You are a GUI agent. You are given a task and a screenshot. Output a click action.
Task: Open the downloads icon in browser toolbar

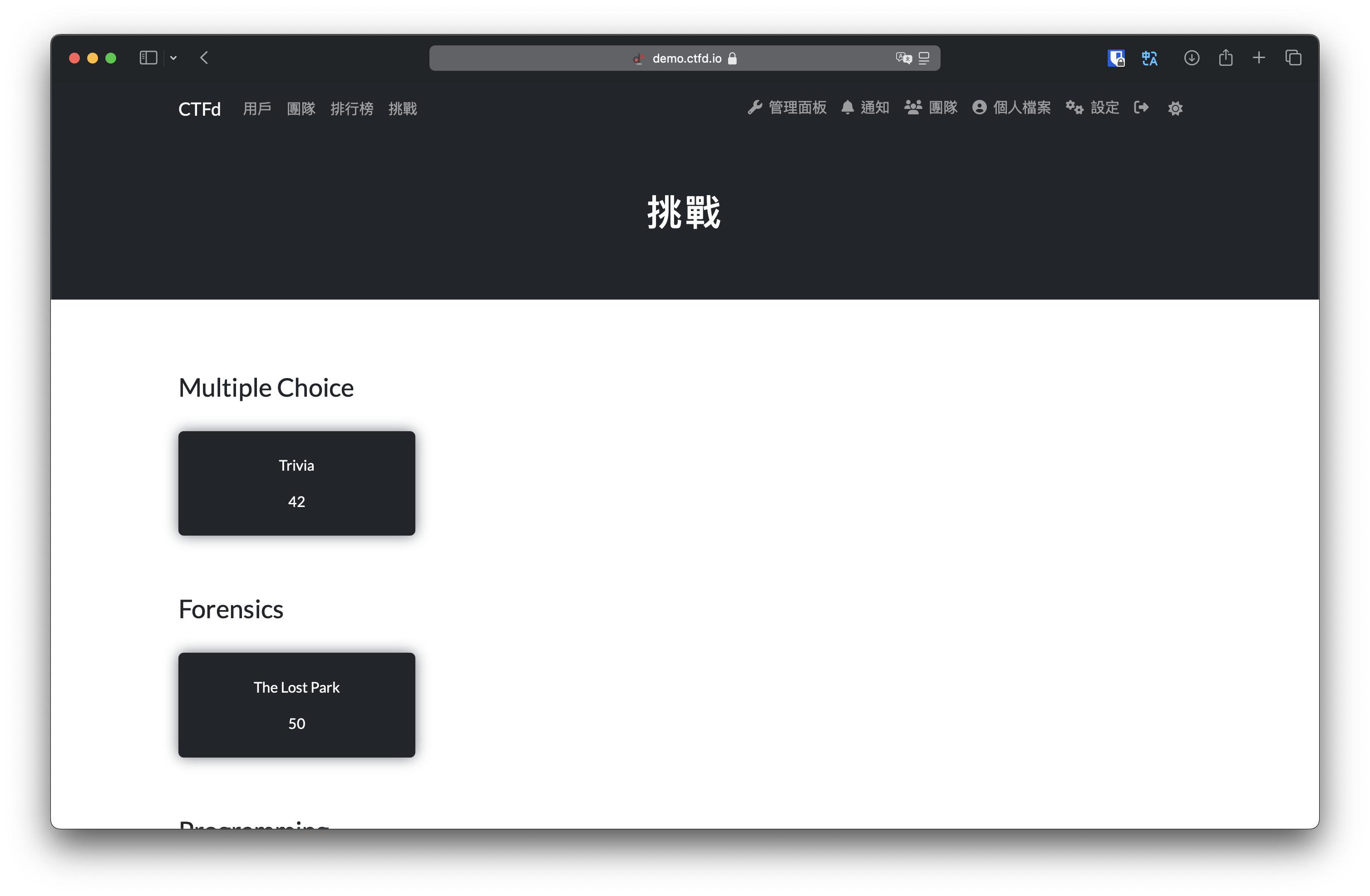1192,58
